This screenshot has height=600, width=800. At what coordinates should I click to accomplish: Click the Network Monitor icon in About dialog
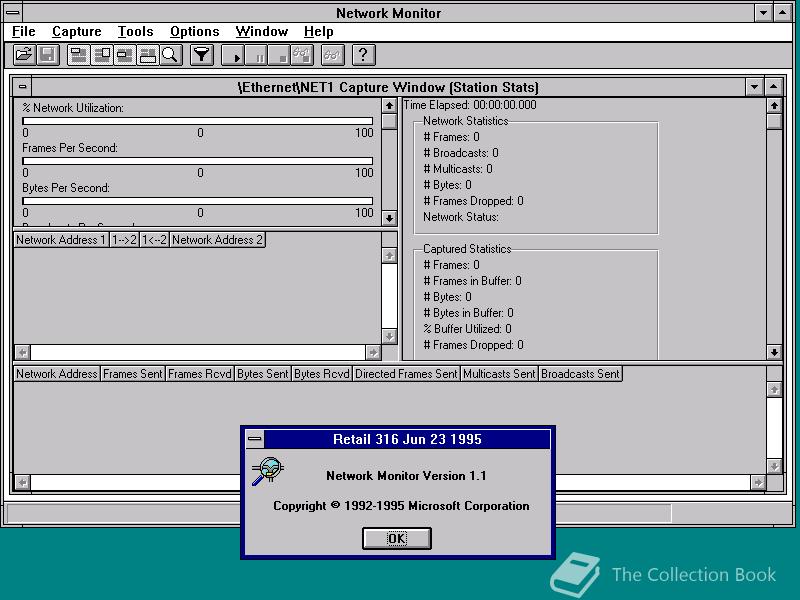[267, 471]
